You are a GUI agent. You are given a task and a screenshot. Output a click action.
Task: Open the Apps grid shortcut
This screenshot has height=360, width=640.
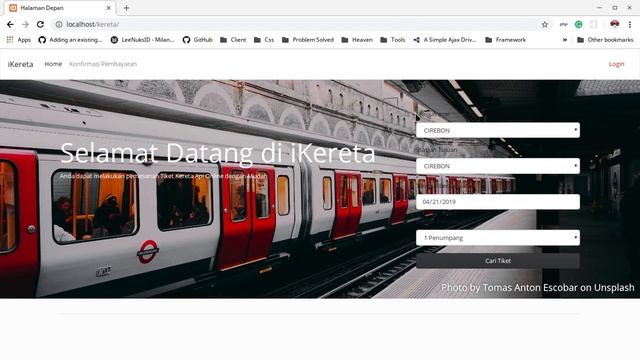point(19,40)
